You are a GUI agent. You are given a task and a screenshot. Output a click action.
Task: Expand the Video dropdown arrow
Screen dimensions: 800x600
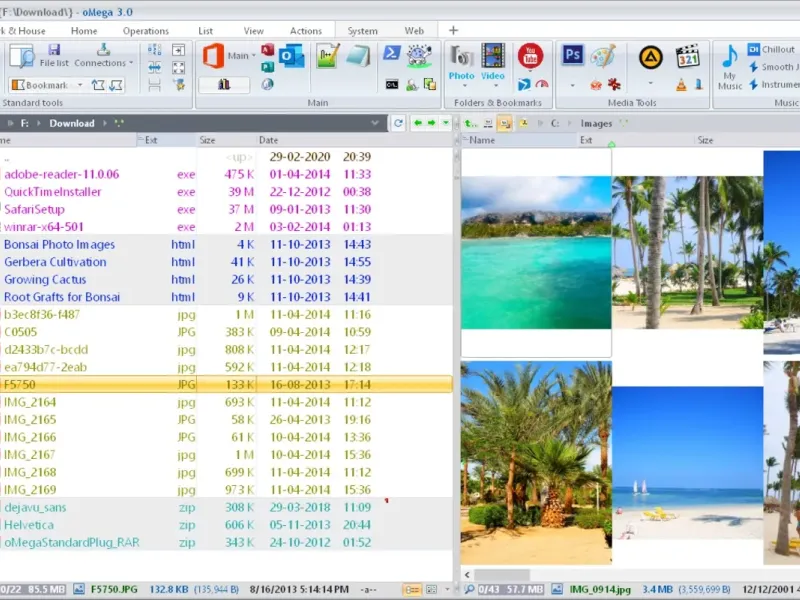click(496, 86)
